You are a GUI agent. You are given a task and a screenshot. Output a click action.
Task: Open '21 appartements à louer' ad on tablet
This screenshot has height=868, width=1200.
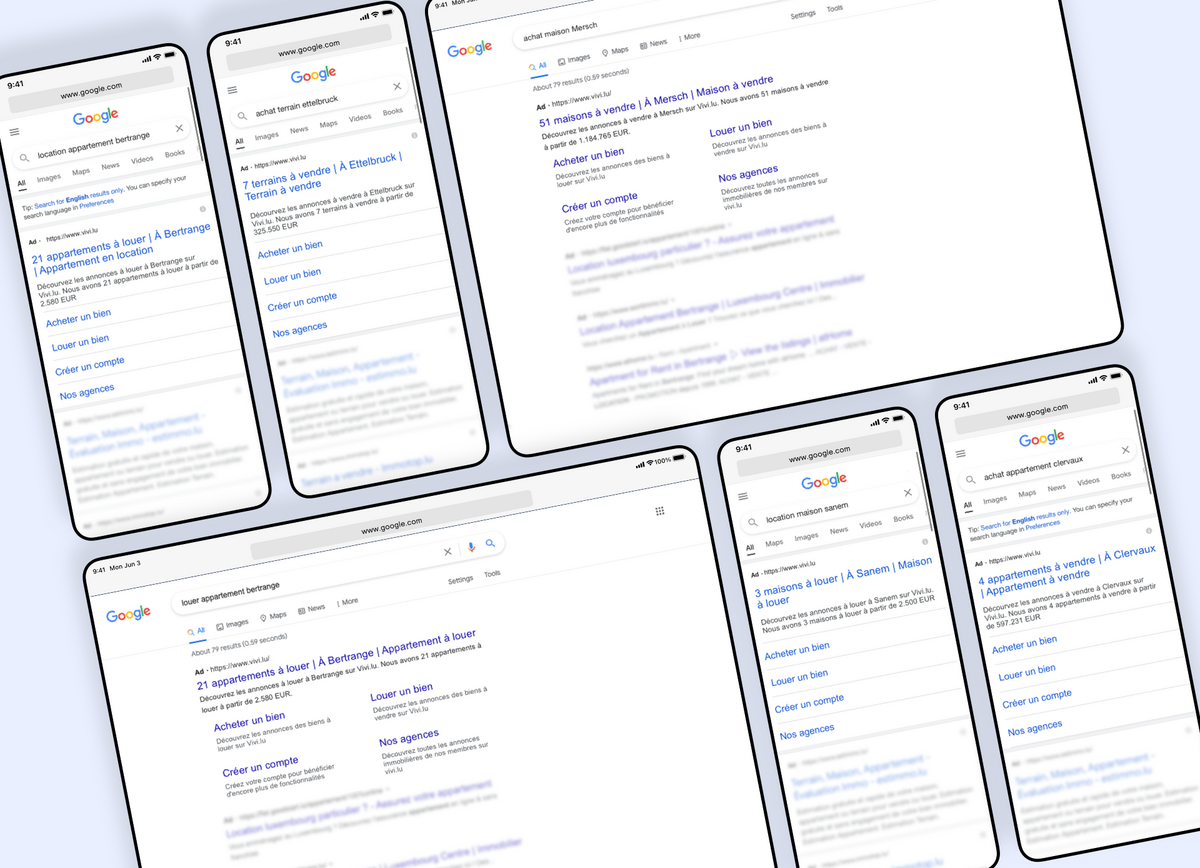click(337, 660)
